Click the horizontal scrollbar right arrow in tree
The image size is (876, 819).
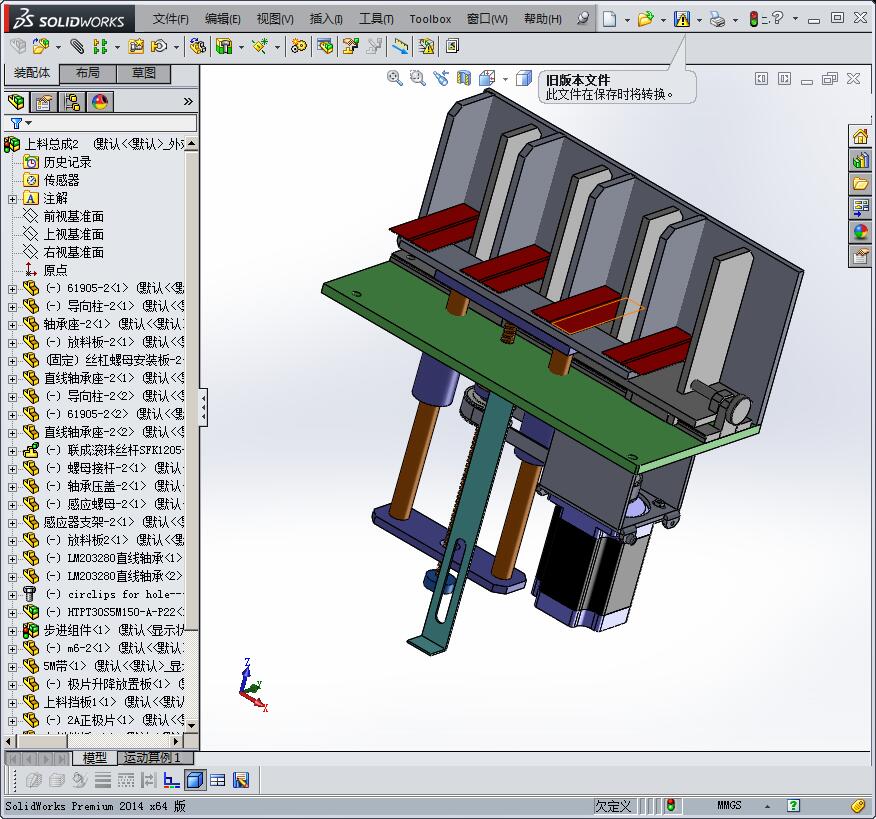click(176, 741)
